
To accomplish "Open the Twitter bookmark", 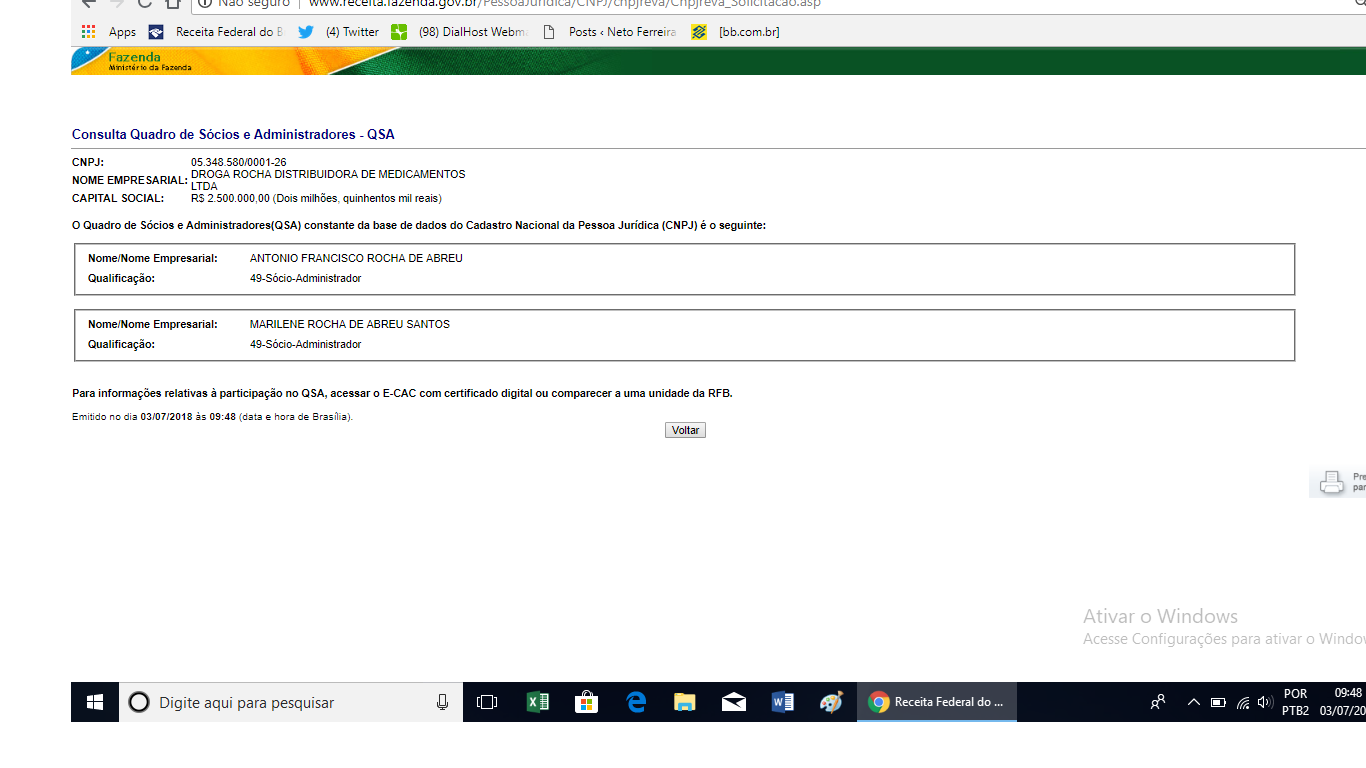I will 340,32.
